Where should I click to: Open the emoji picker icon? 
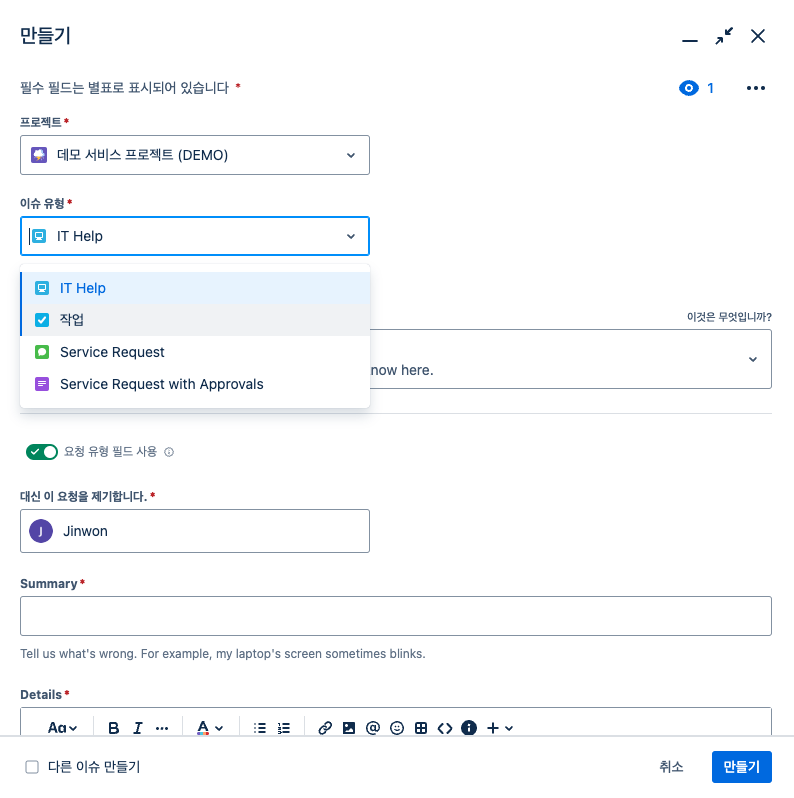pos(397,728)
